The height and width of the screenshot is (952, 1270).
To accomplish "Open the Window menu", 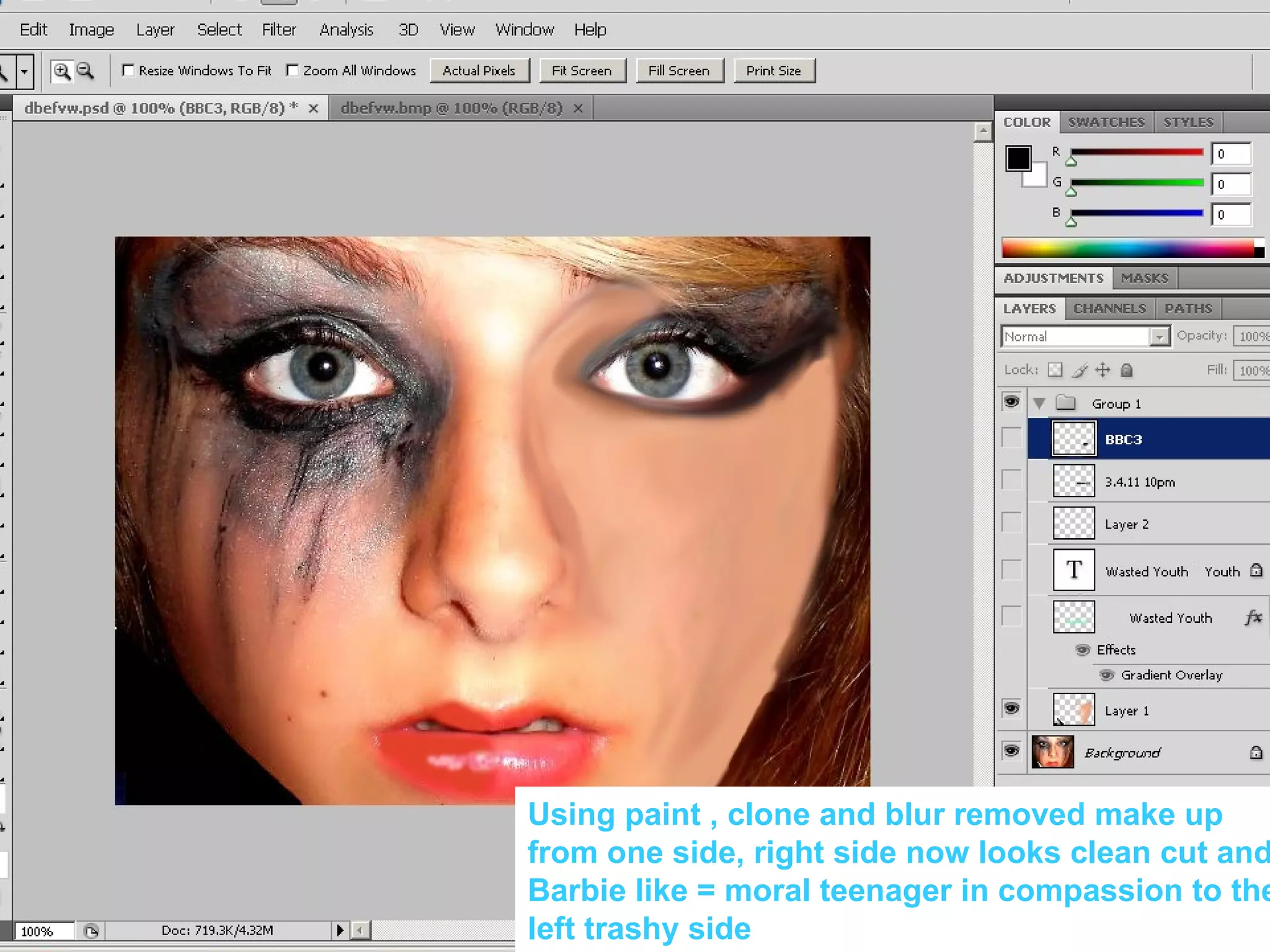I will [525, 30].
